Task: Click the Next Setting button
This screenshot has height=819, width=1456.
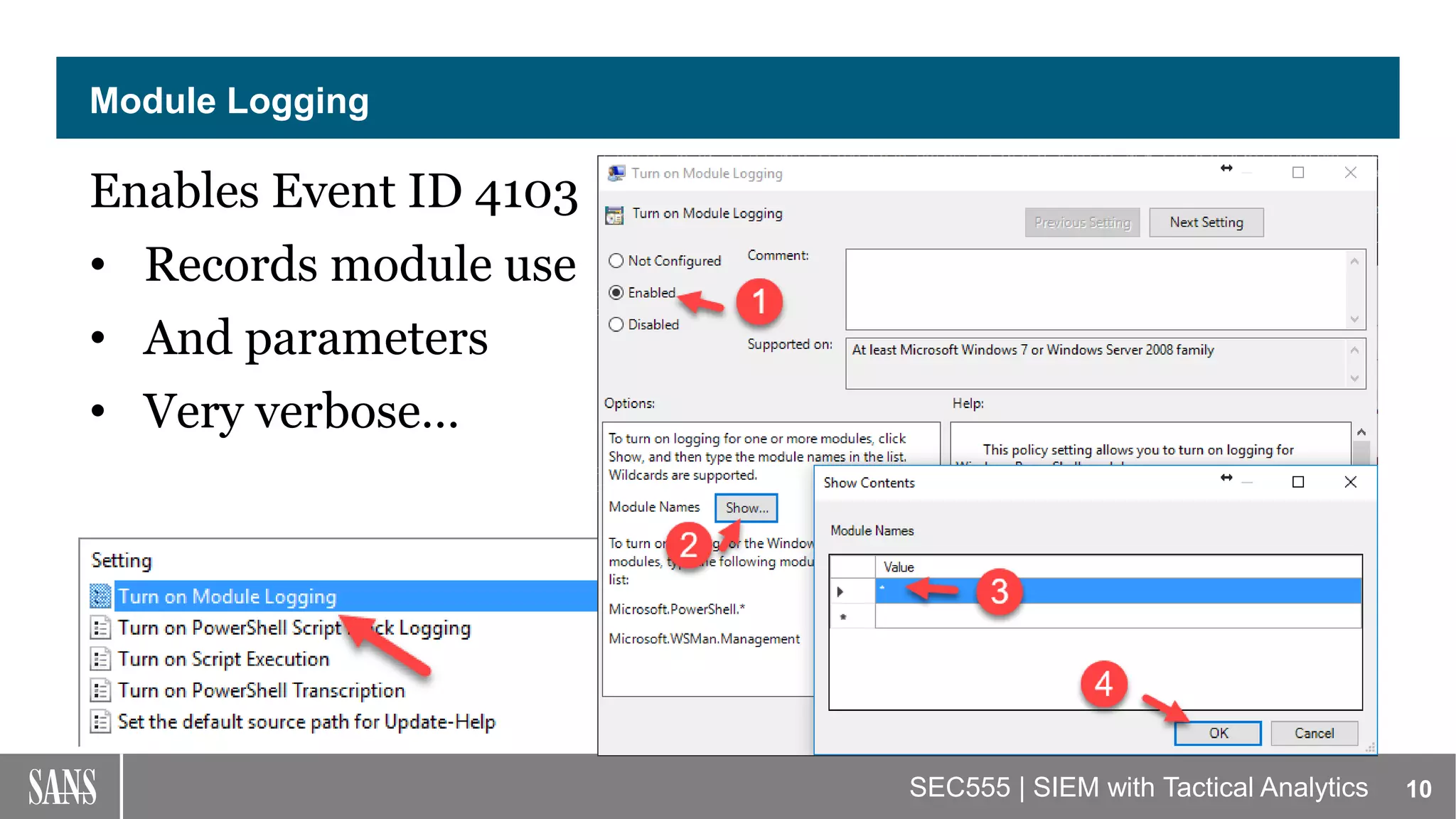Action: coord(1206,223)
